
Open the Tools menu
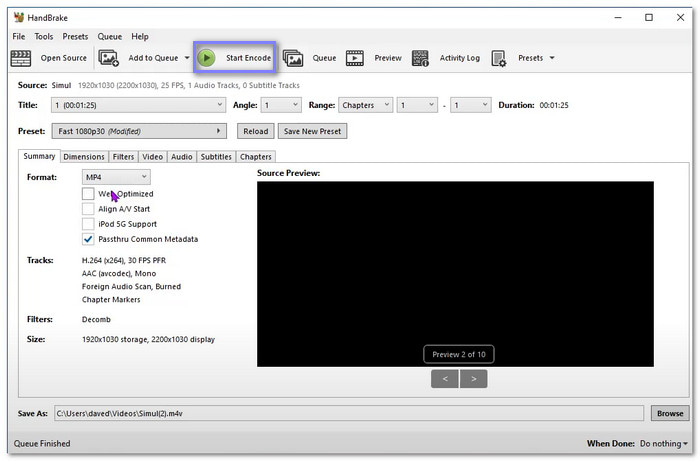coord(44,37)
